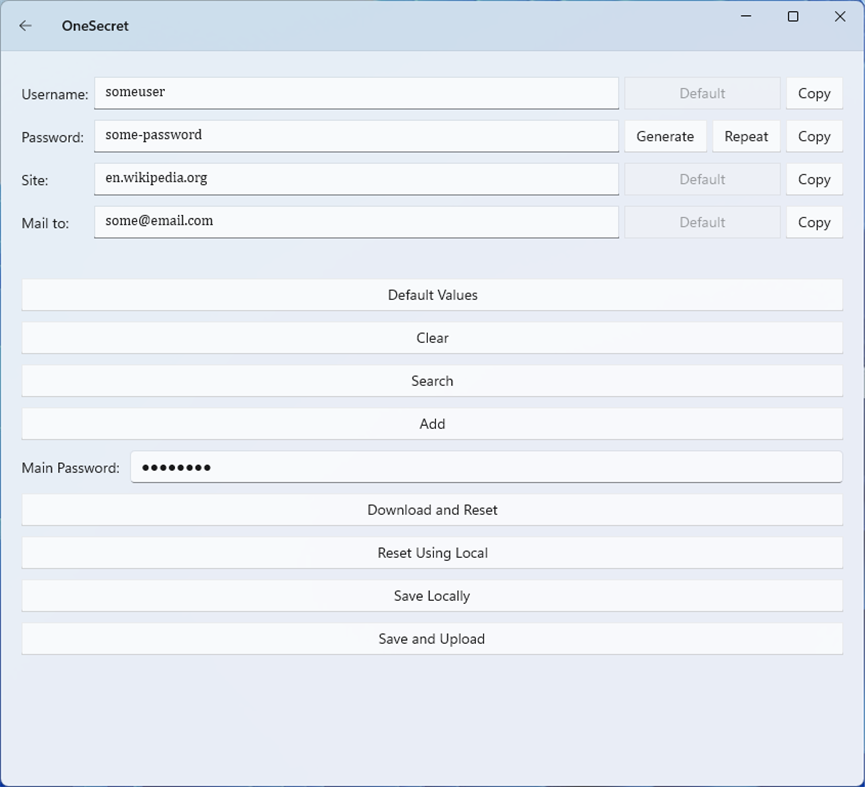This screenshot has width=865, height=787.
Task: Click Reset Using Local
Action: coord(432,553)
